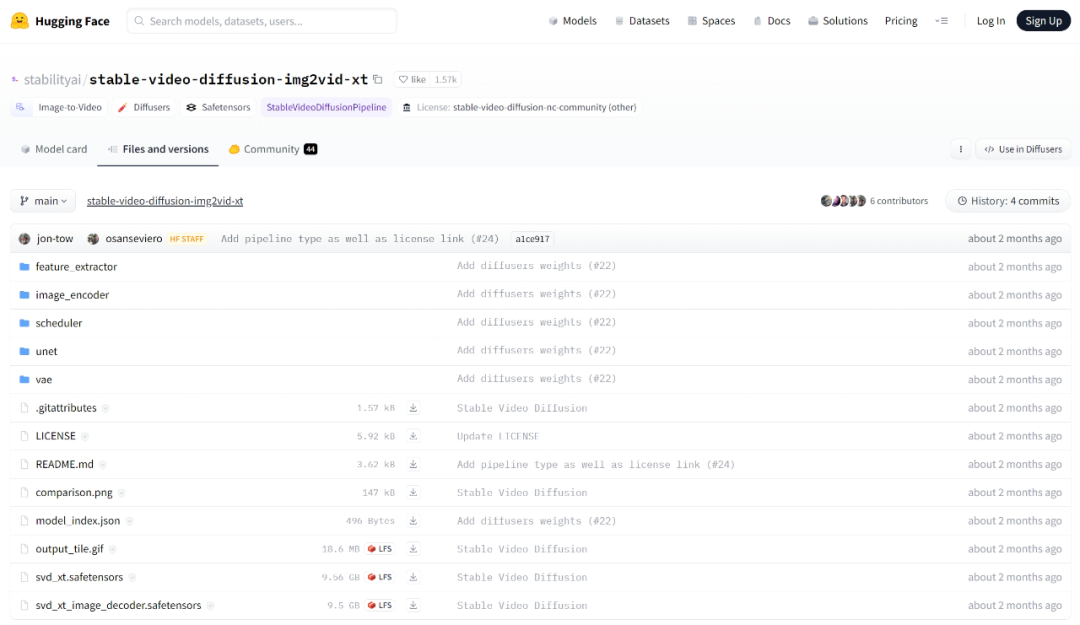Image resolution: width=1080 pixels, height=625 pixels.
Task: Click the License tag
Action: [x=519, y=107]
